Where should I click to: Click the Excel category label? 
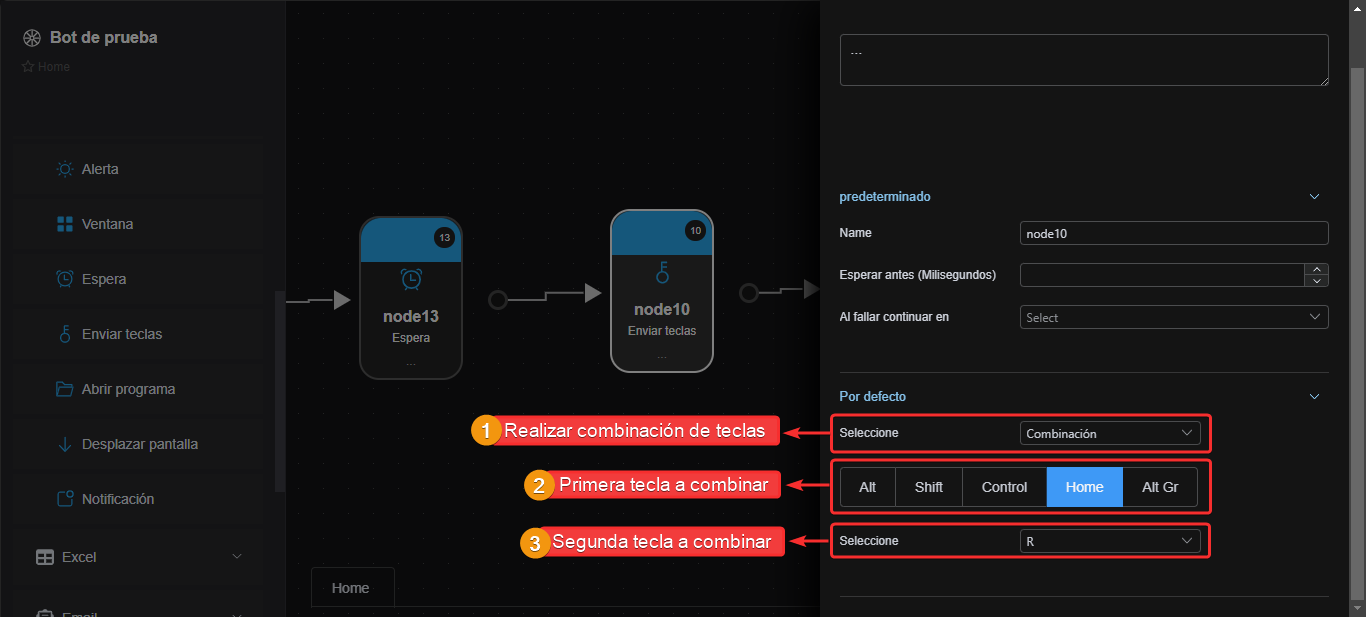coord(79,557)
